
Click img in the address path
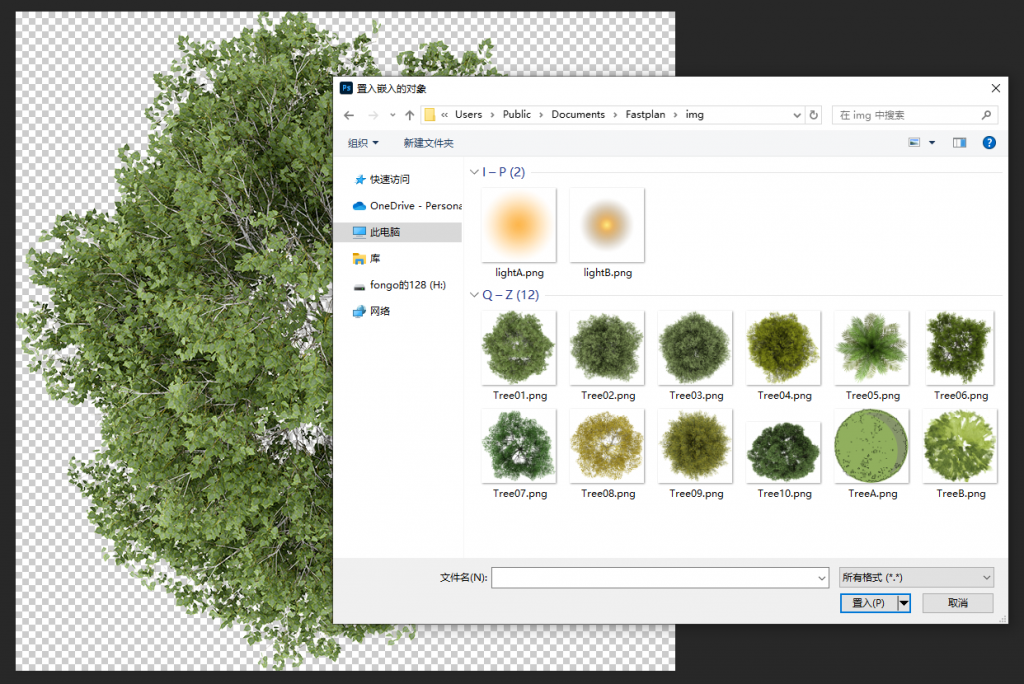pyautogui.click(x=694, y=114)
